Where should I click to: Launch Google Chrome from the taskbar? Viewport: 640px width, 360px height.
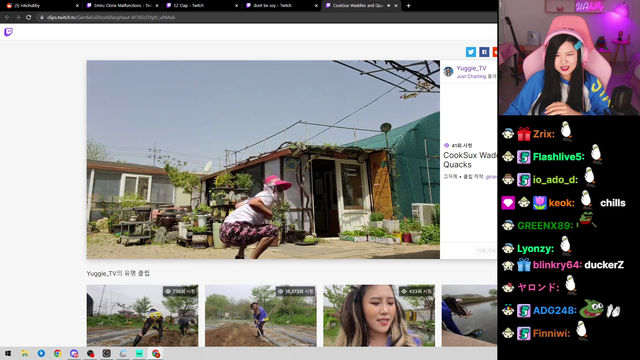[x=58, y=353]
